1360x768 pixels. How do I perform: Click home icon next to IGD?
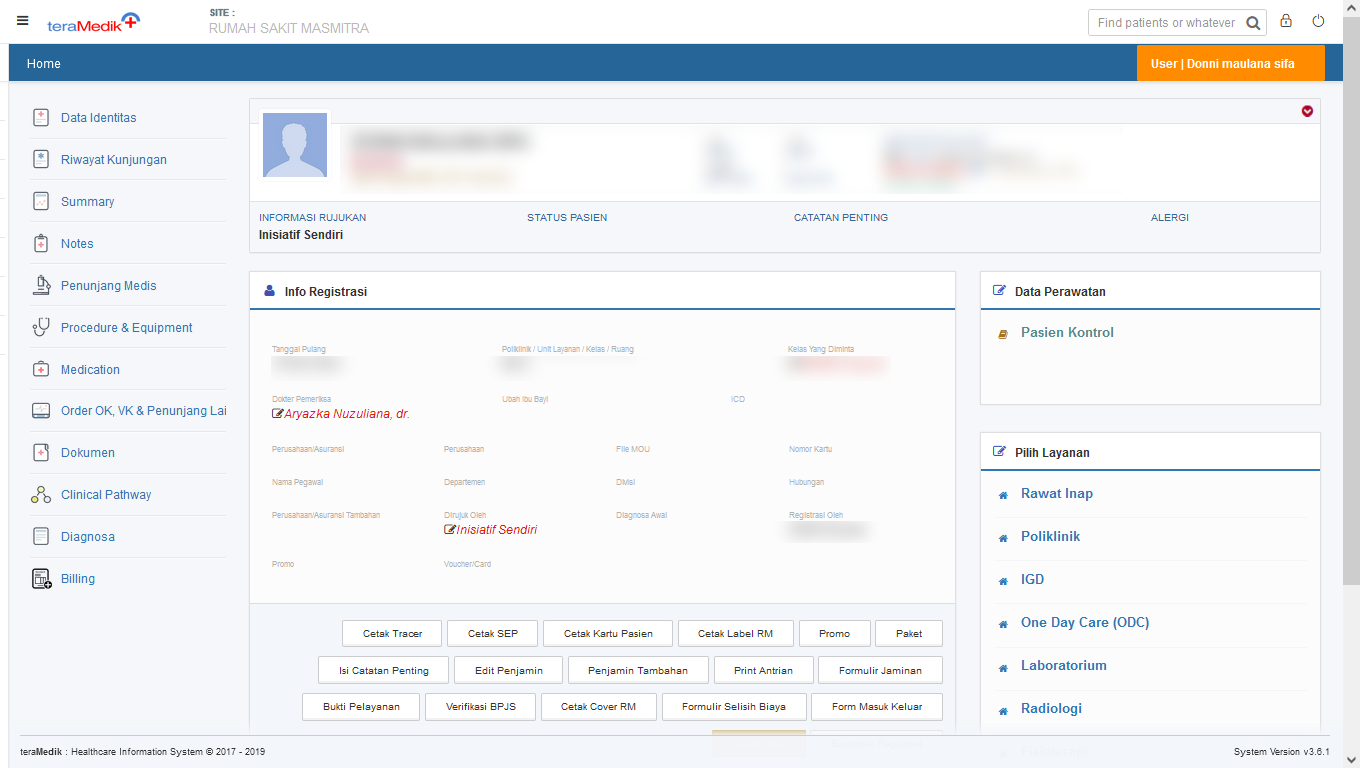click(x=1003, y=581)
